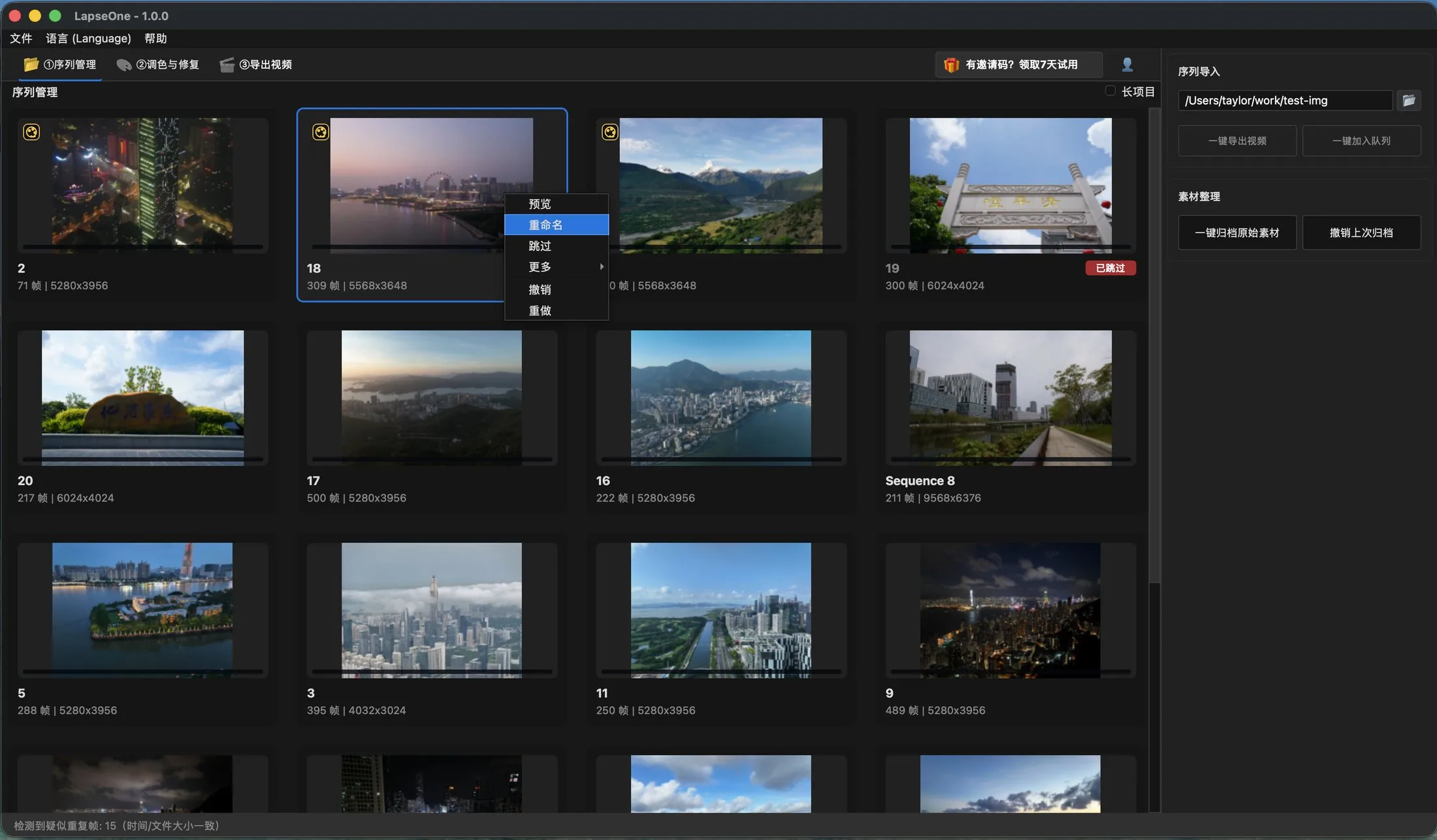Click the color badge icon on sequence 2
Viewport: 1437px width, 840px height.
[31, 132]
